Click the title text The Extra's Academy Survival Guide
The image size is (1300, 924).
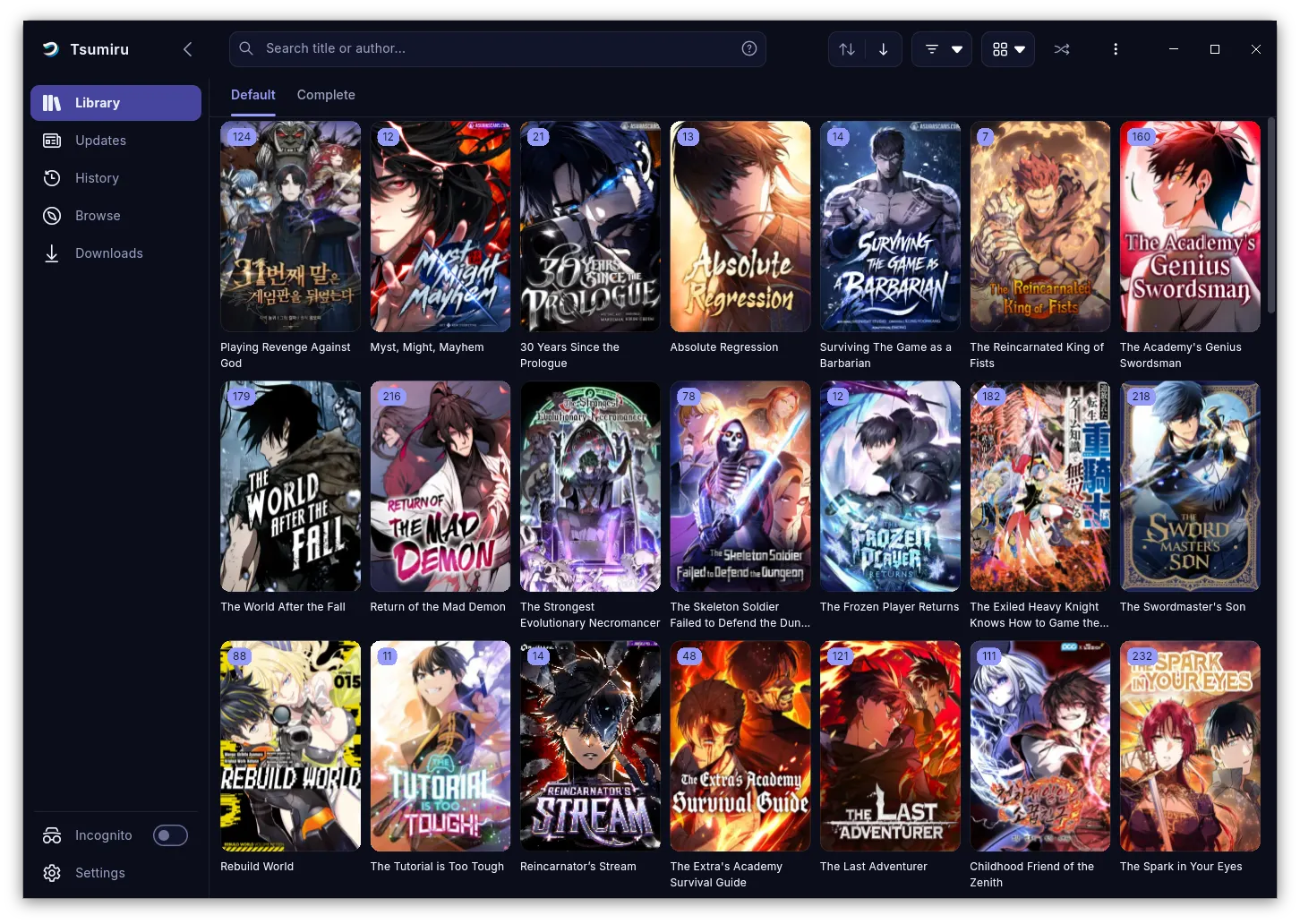[x=726, y=875]
